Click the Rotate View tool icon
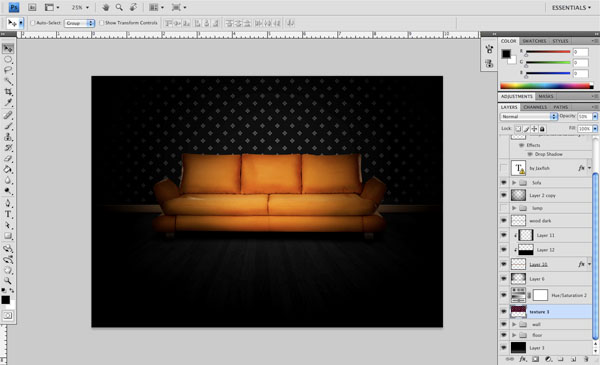The image size is (600, 365). pos(133,7)
